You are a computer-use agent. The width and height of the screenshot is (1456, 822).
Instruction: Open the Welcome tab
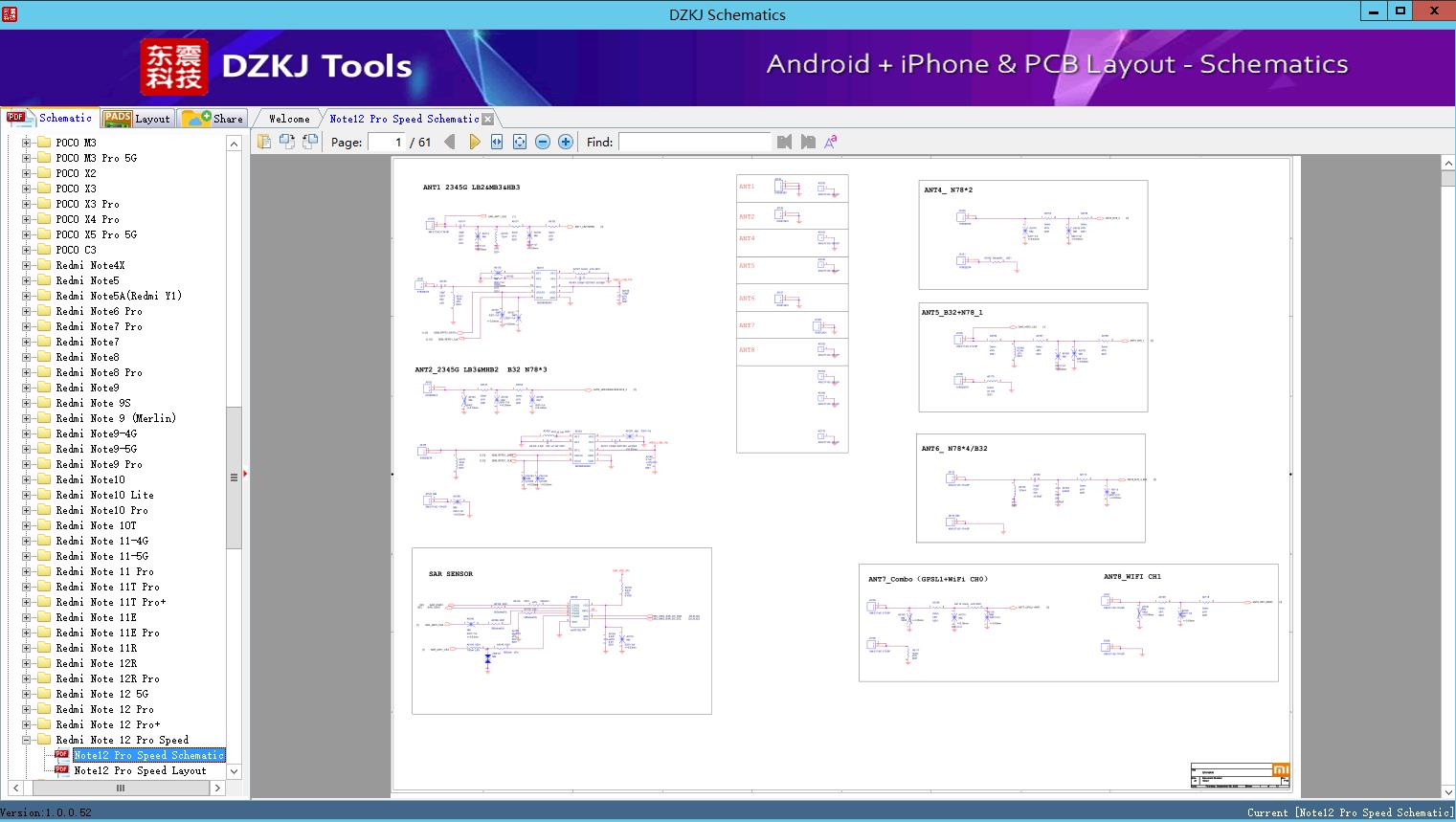coord(289,119)
